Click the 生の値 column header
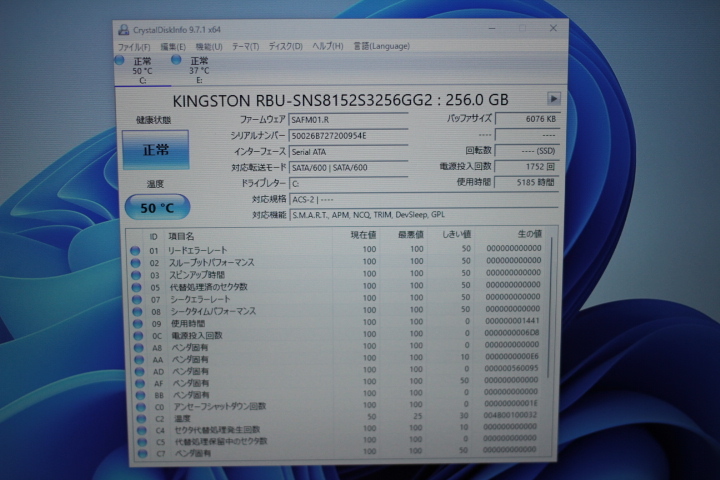 click(x=529, y=234)
